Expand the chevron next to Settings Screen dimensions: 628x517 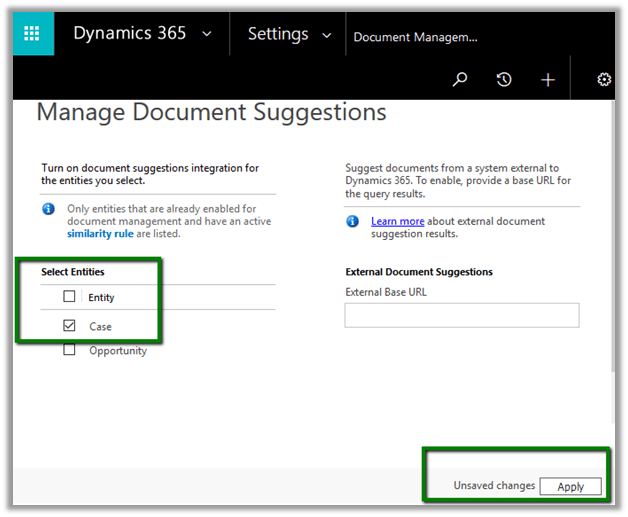click(x=326, y=35)
